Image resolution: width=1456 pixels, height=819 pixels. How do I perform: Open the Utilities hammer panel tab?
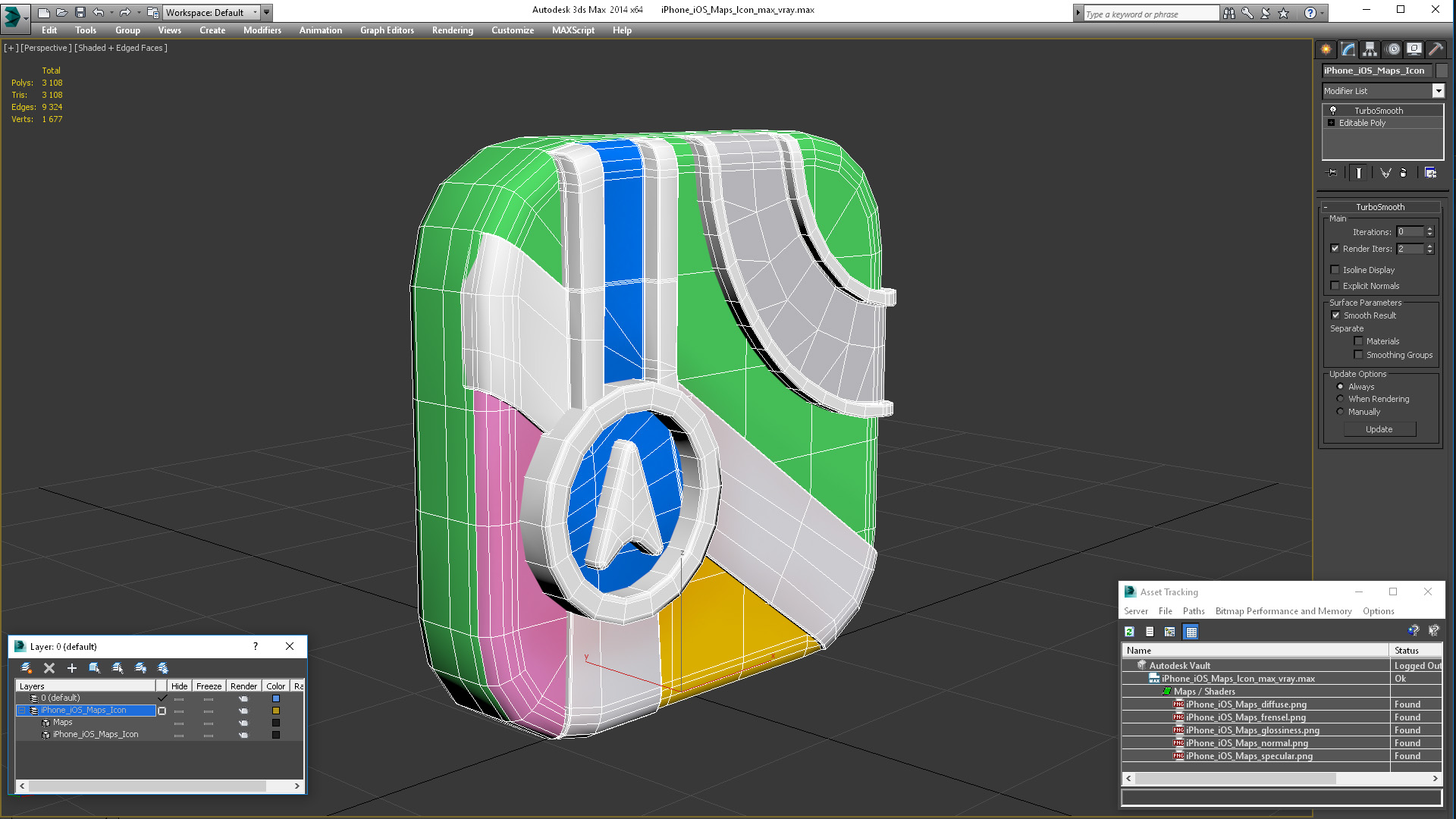coord(1436,49)
